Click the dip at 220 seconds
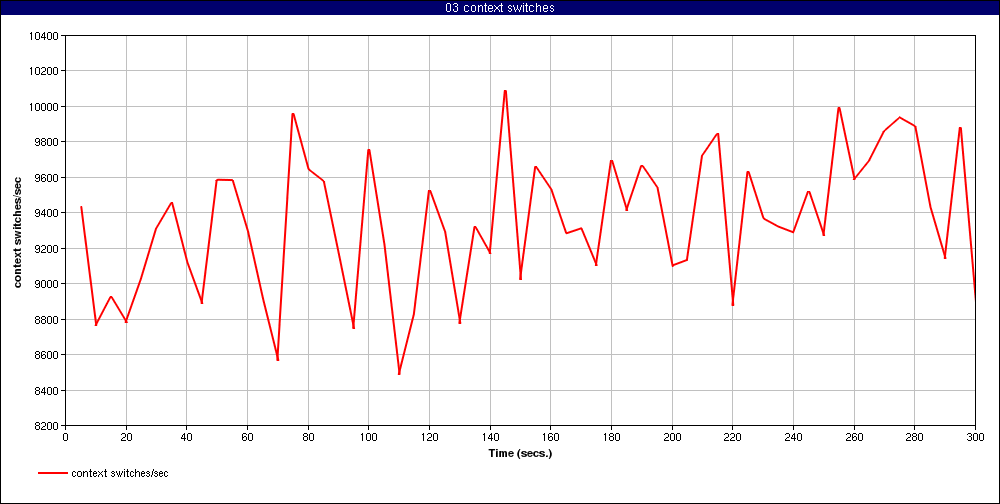The image size is (1000, 504). (733, 303)
